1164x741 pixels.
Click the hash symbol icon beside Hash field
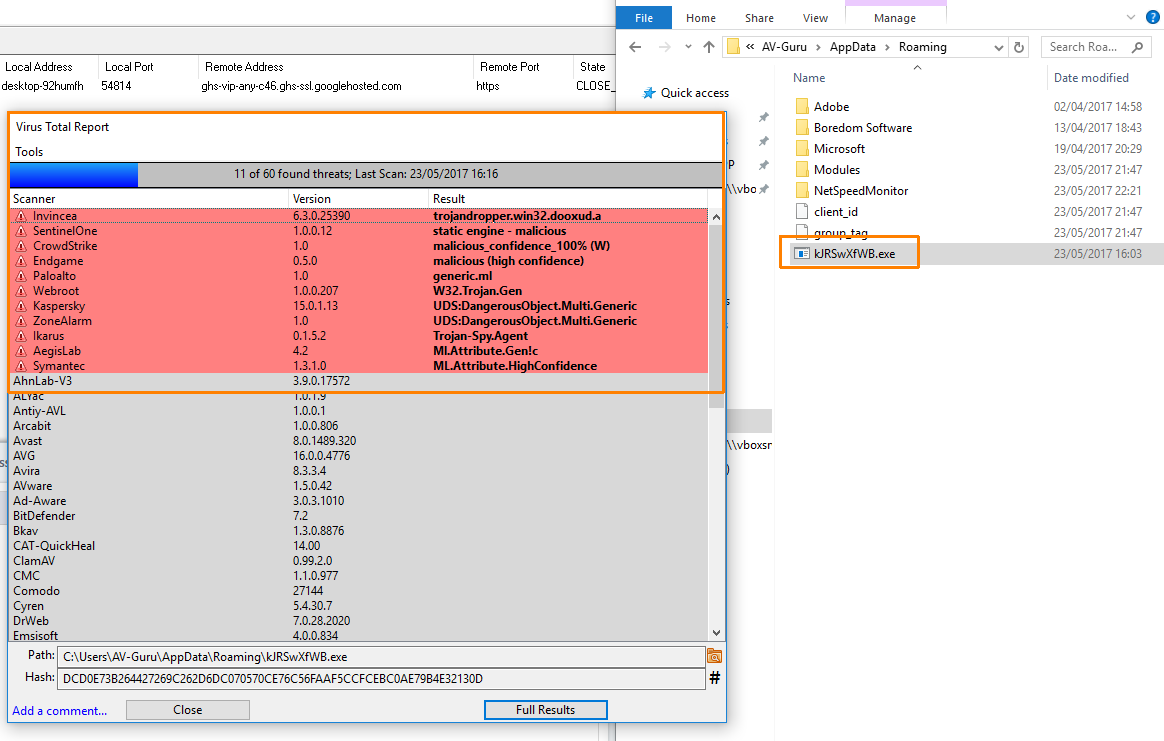(714, 678)
